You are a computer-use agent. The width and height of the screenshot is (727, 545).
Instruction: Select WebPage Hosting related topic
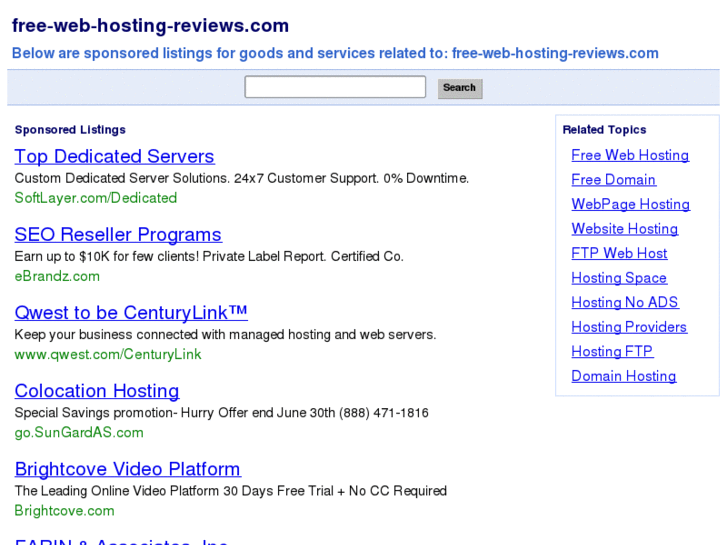point(631,205)
